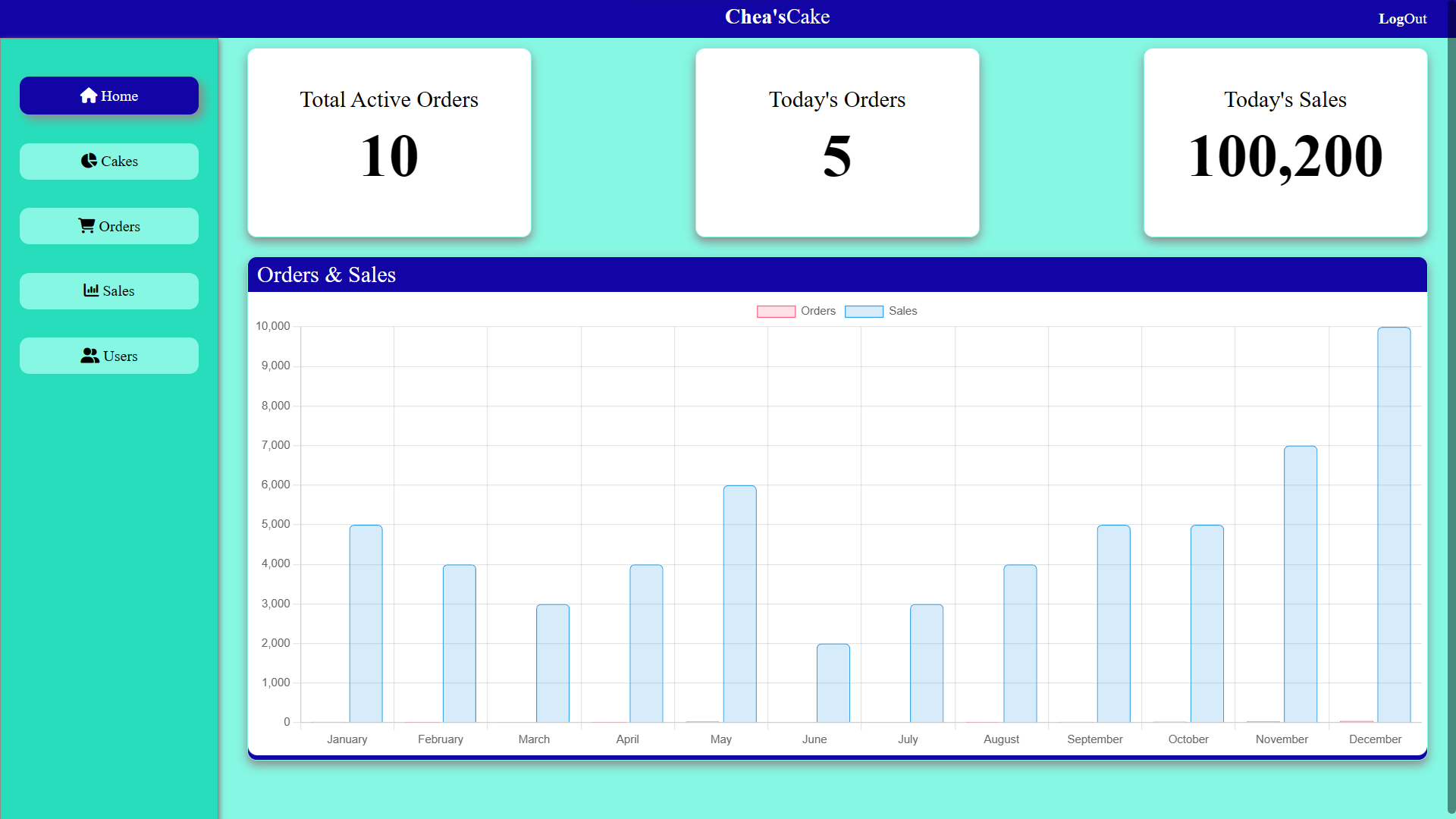
Task: Open the Orders sidebar page
Action: point(109,226)
